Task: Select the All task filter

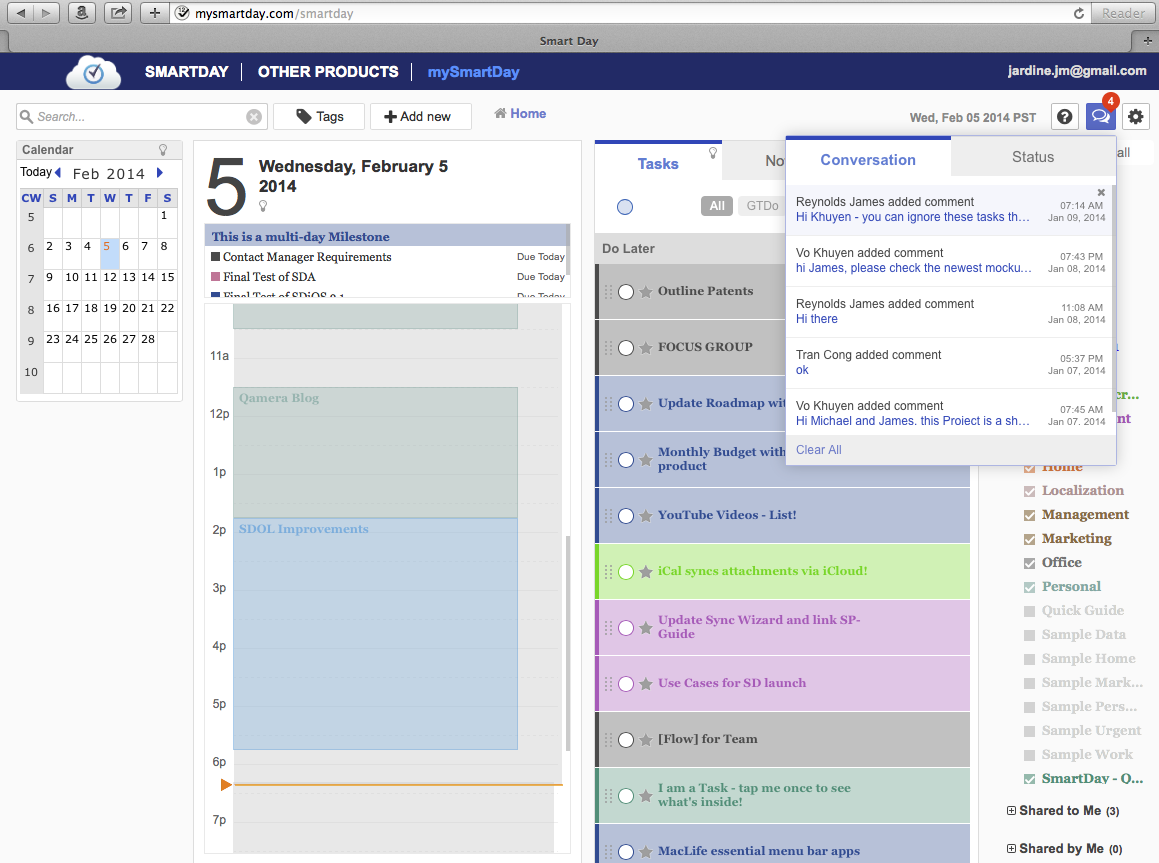Action: [x=717, y=206]
